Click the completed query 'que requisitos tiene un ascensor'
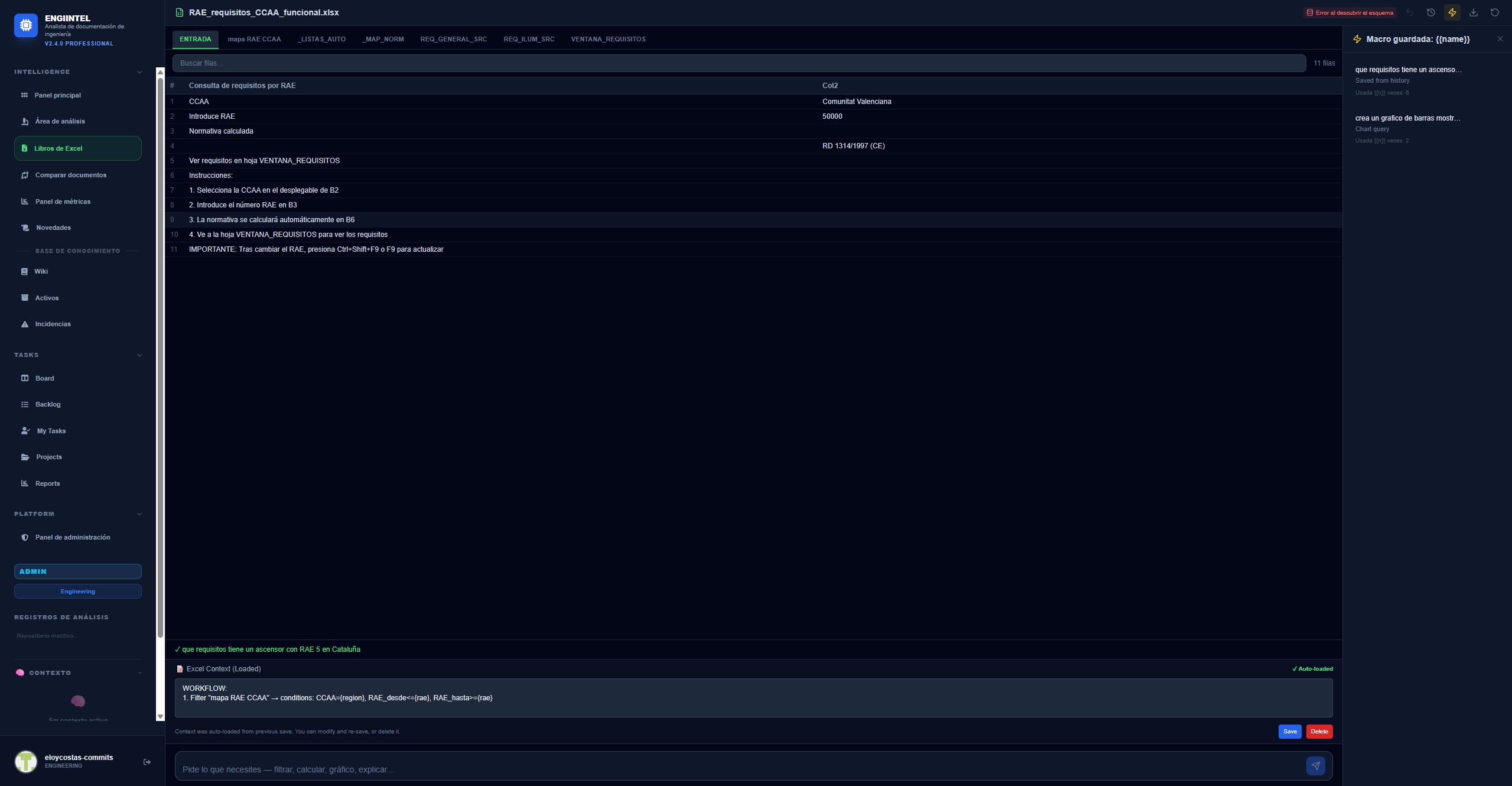 click(x=268, y=649)
